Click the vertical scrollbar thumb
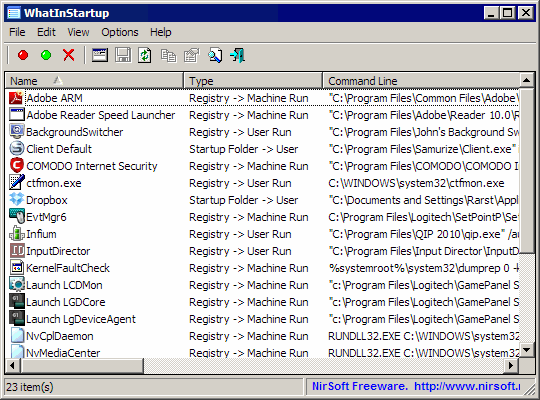The width and height of the screenshot is (540, 400). click(x=526, y=171)
